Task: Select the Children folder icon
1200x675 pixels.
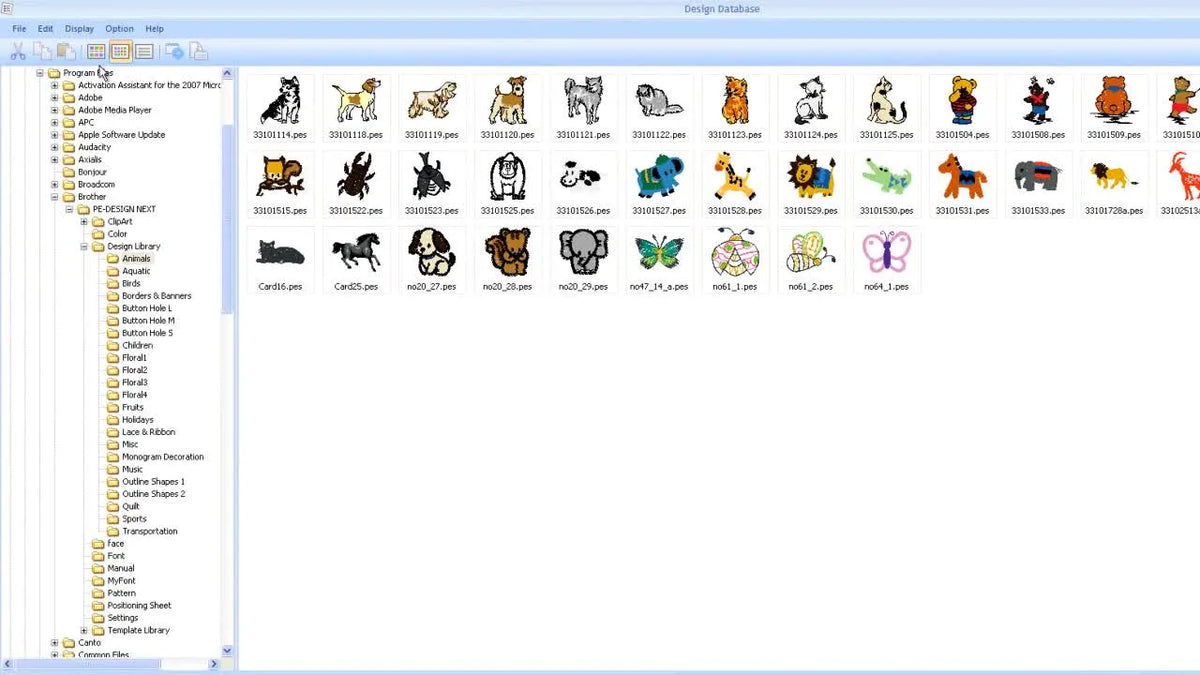Action: tap(113, 345)
